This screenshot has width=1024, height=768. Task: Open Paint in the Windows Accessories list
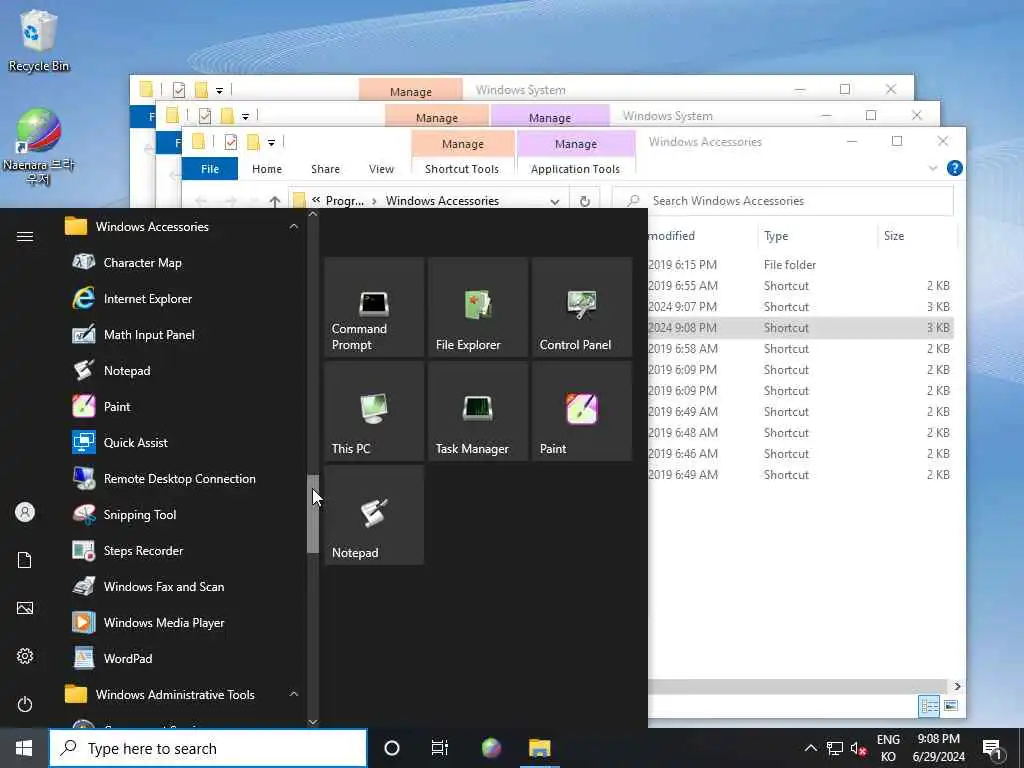pos(117,406)
